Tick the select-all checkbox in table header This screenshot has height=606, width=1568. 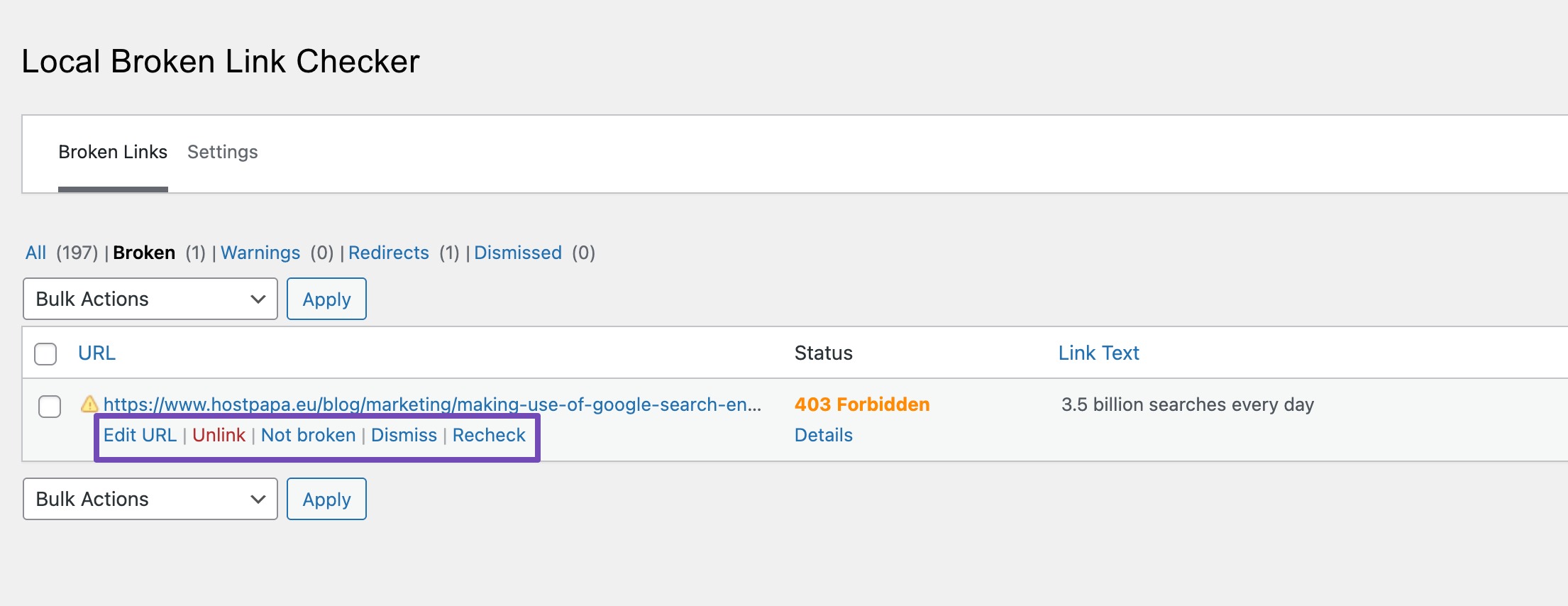(45, 353)
